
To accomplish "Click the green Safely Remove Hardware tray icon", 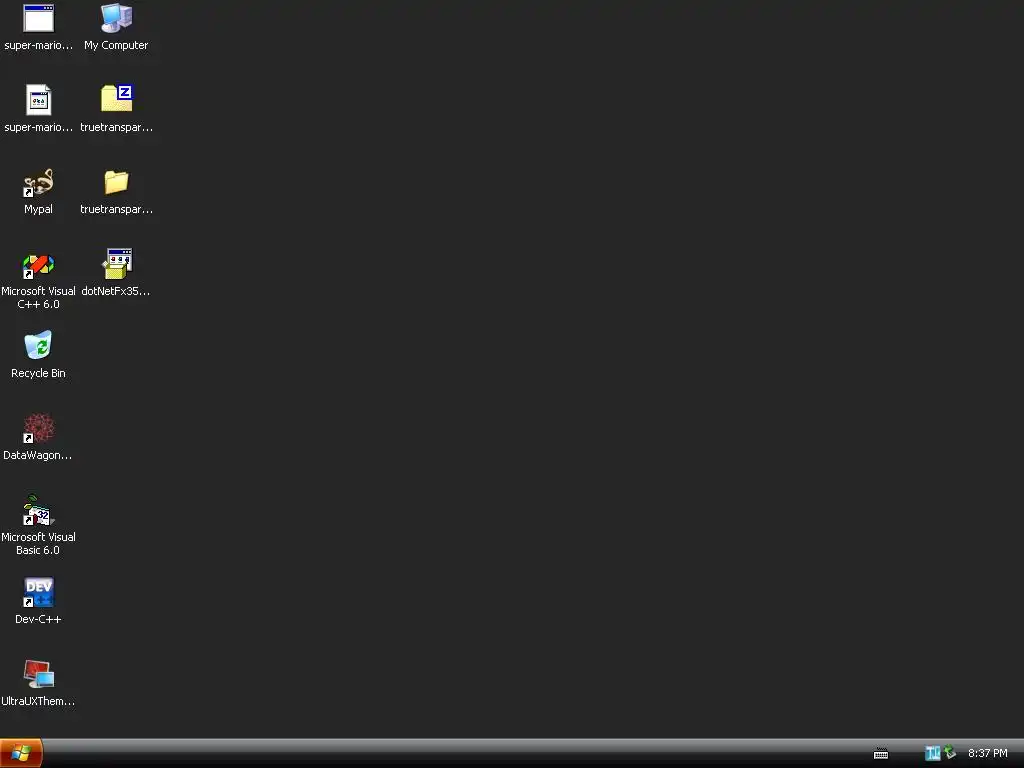I will point(950,753).
